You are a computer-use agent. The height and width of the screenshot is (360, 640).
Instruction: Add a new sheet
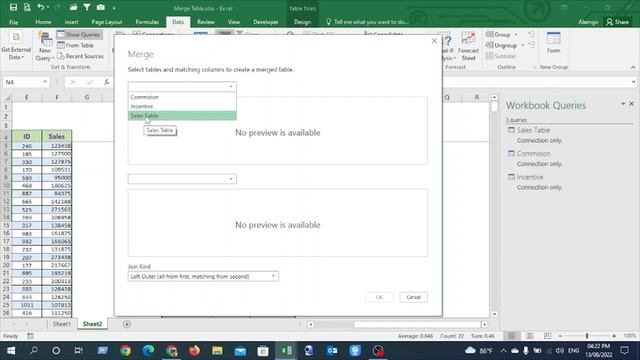(127, 324)
